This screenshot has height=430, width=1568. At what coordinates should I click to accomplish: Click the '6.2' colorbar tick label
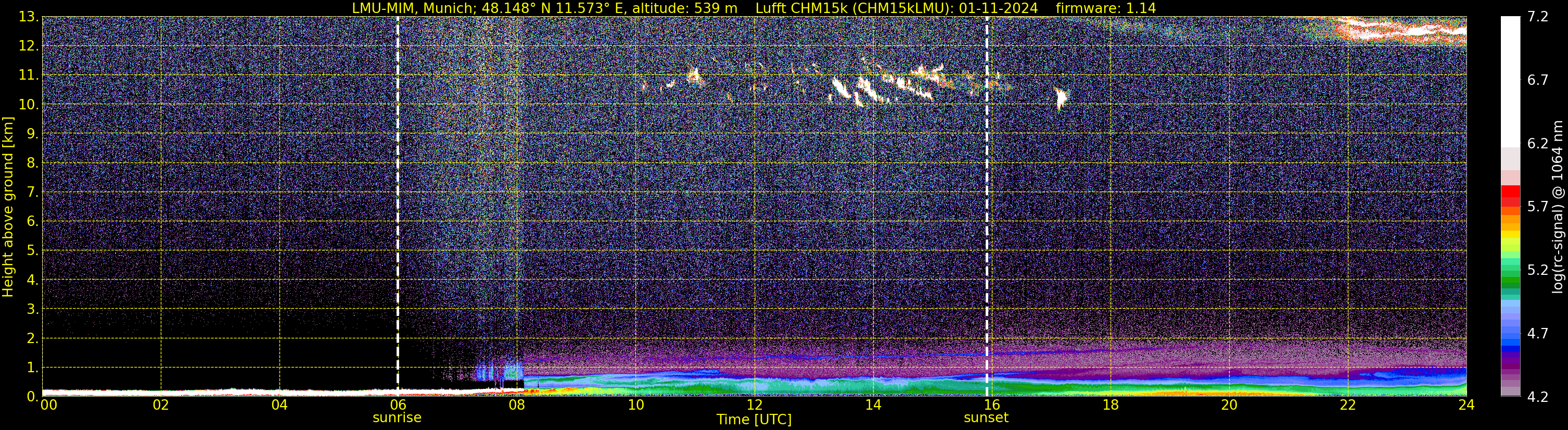[x=1538, y=144]
